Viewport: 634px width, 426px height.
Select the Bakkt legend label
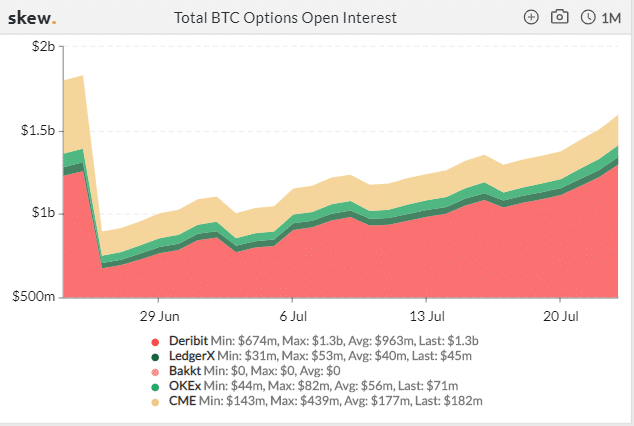[185, 371]
